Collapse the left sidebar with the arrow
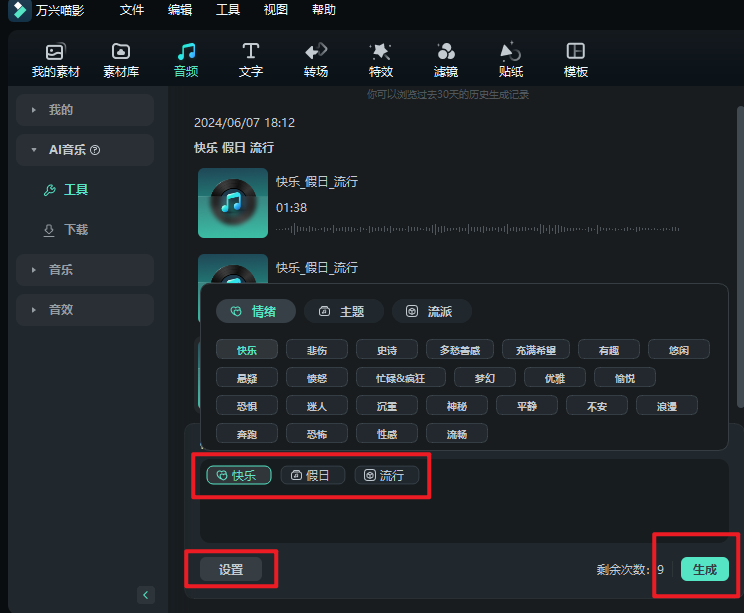Screen dimensions: 744x613 coord(146,594)
